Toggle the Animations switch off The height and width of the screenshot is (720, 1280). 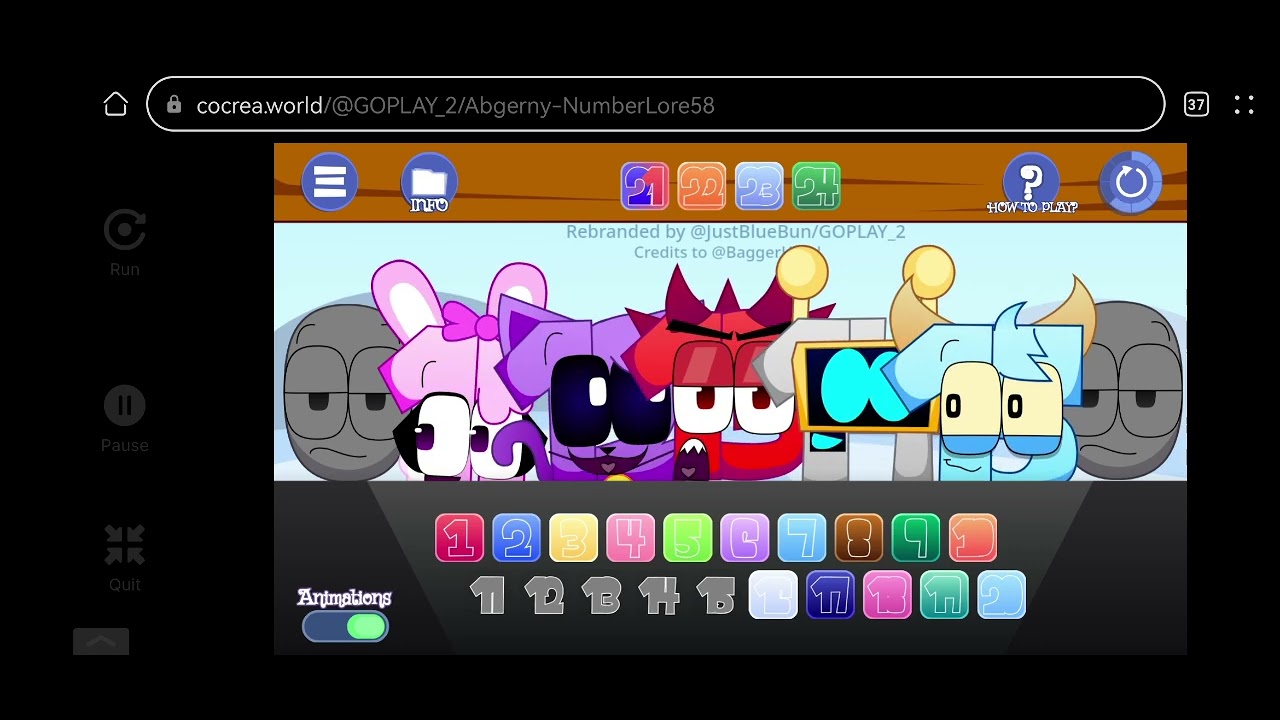pos(346,626)
